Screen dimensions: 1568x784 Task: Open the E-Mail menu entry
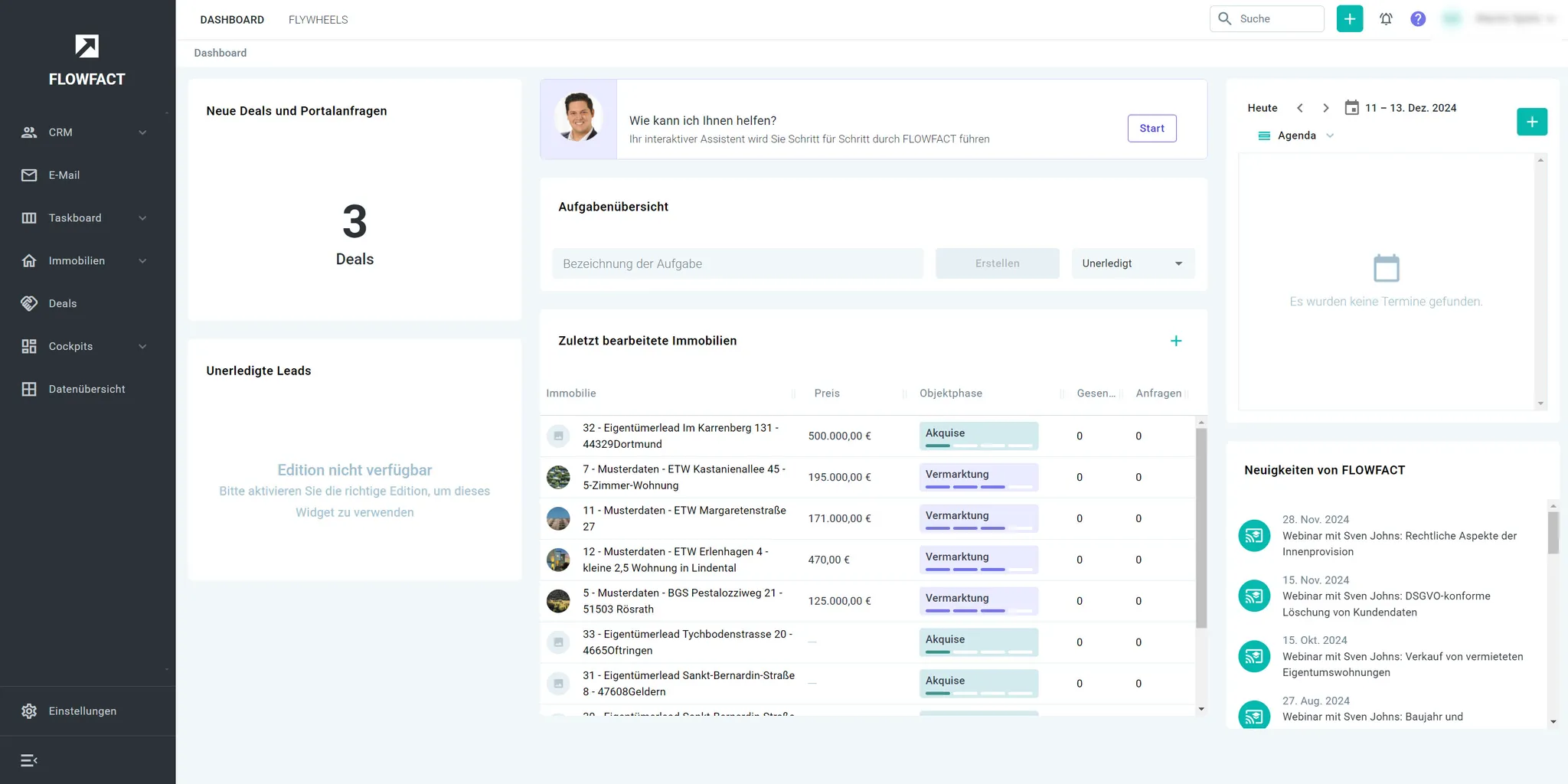coord(87,175)
